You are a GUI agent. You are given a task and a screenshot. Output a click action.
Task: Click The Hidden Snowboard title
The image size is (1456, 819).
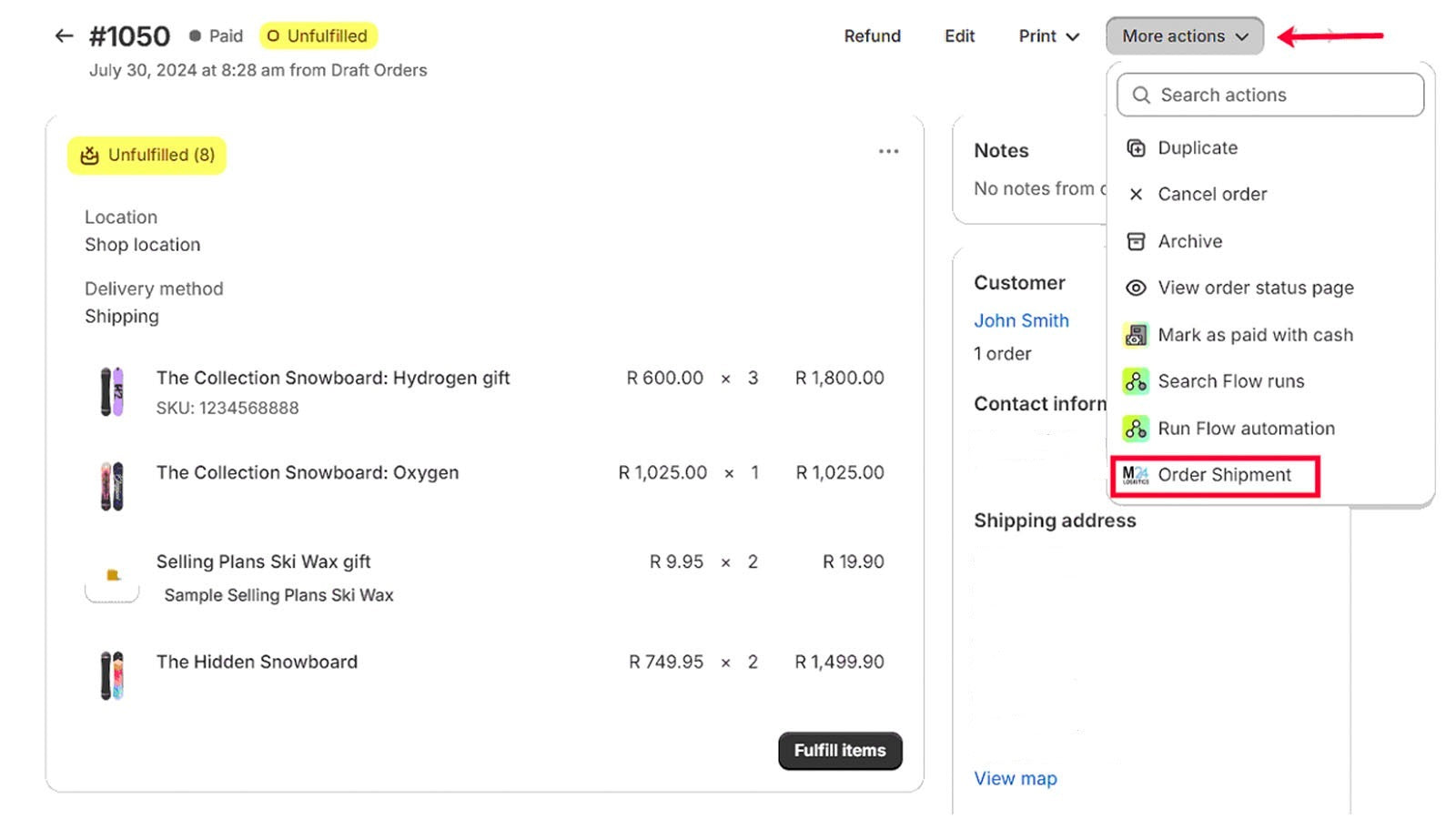pos(257,662)
